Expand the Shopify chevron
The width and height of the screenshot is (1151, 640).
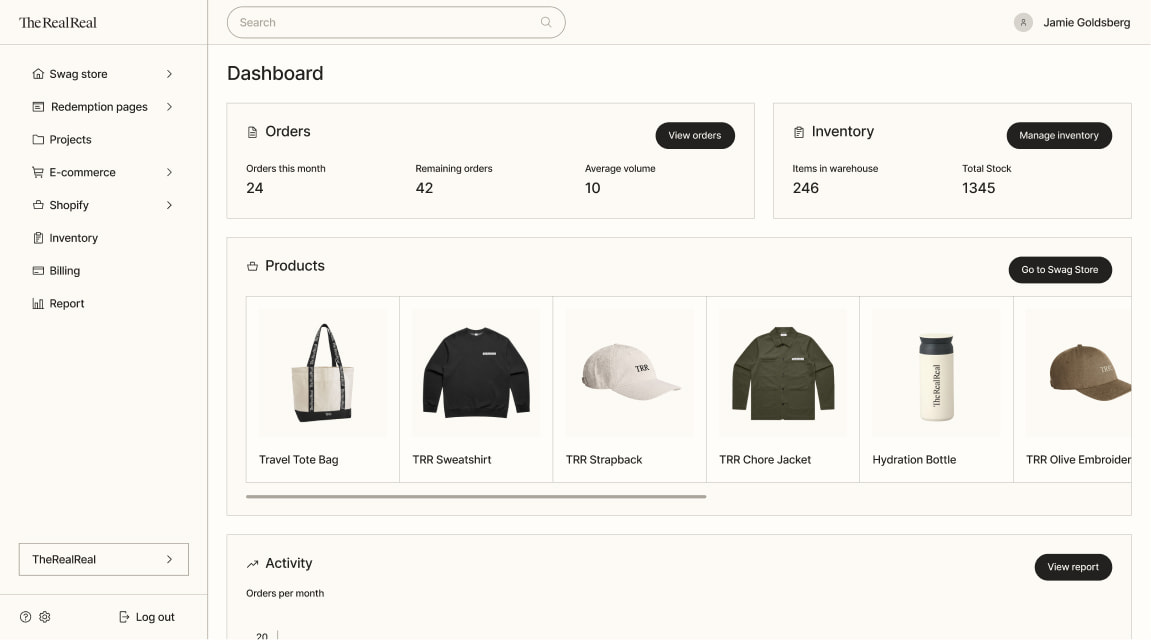(170, 205)
